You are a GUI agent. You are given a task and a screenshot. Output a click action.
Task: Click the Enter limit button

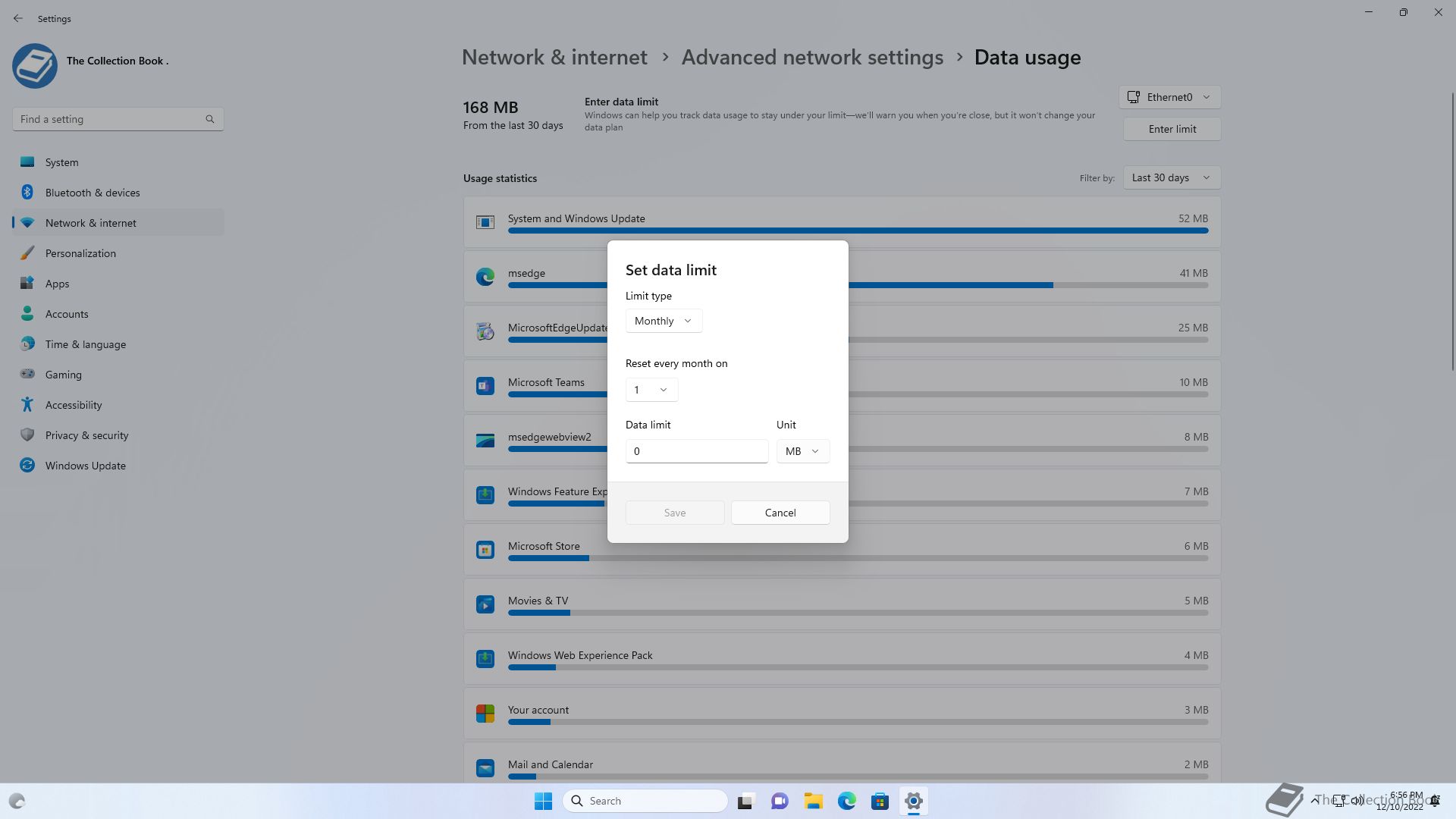click(x=1172, y=129)
